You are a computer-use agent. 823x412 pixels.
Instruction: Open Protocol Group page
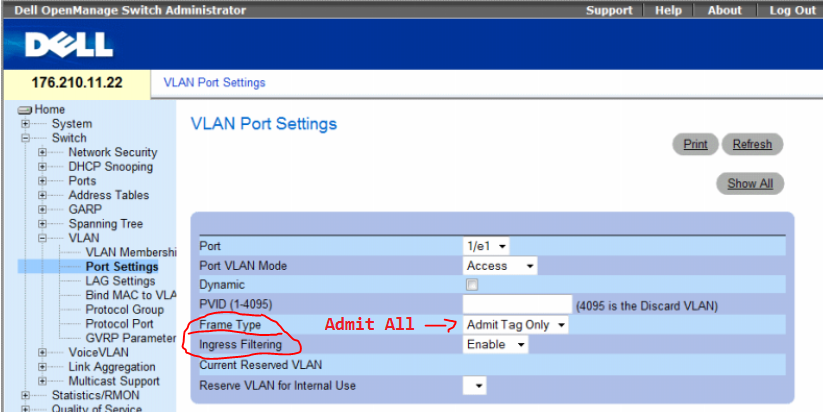pyautogui.click(x=124, y=310)
